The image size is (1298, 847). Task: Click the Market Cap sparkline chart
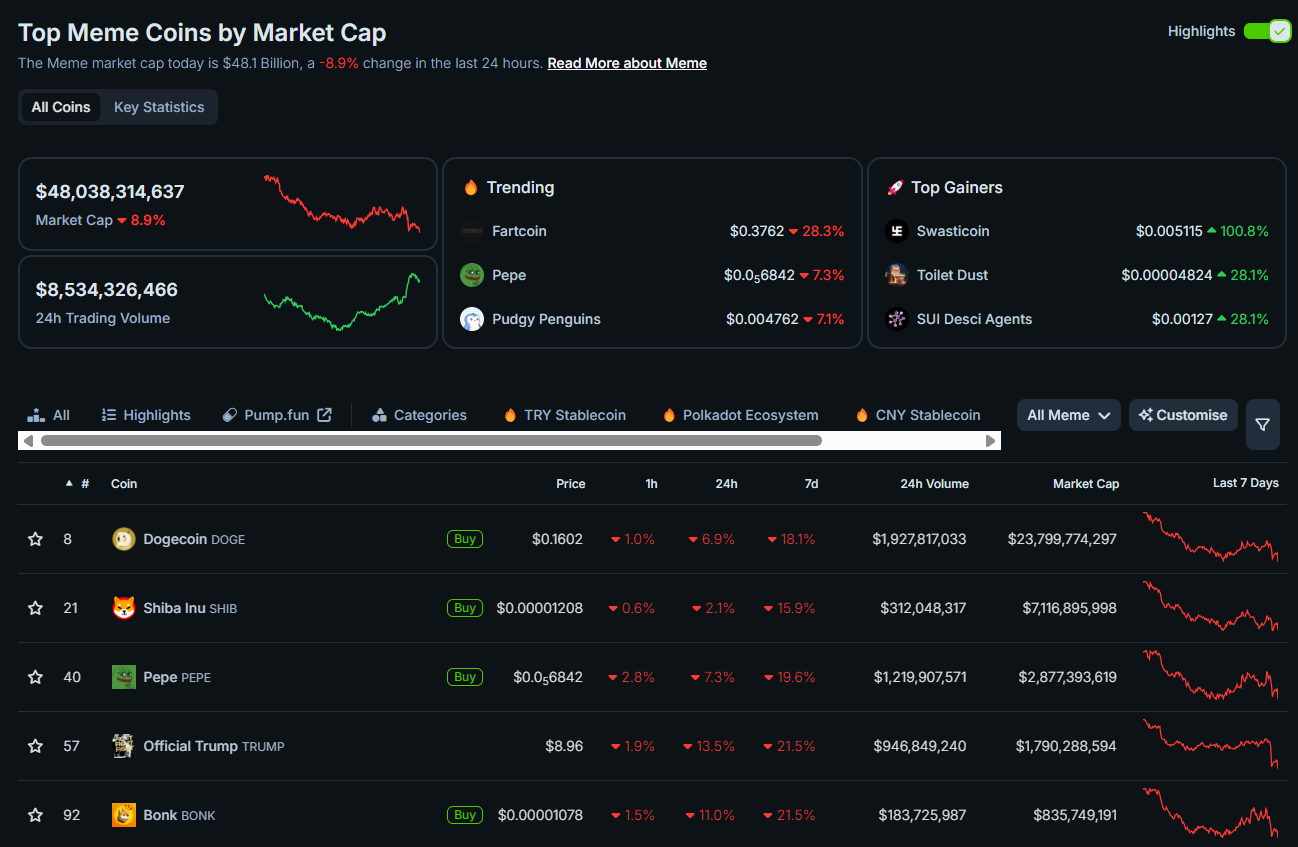342,204
